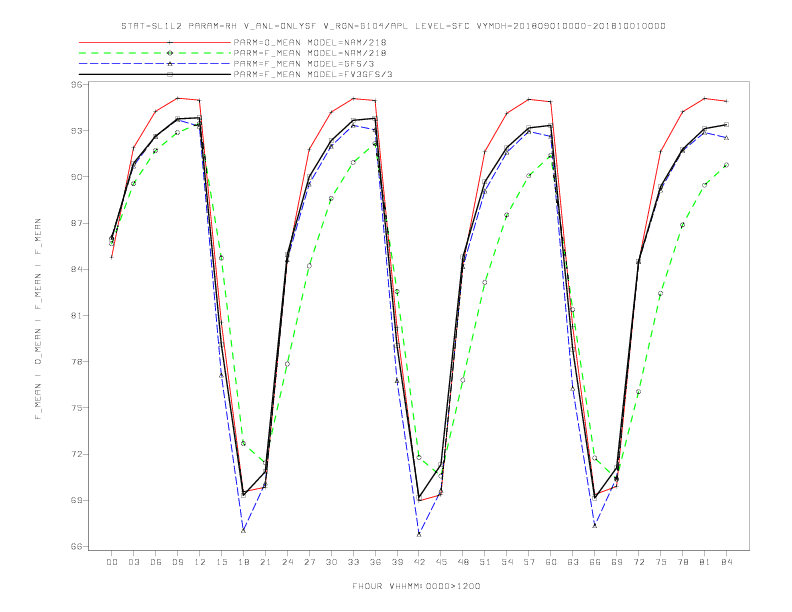792x612 pixels.
Task: Click x-axis forecast hour label 81
Action: pos(705,562)
